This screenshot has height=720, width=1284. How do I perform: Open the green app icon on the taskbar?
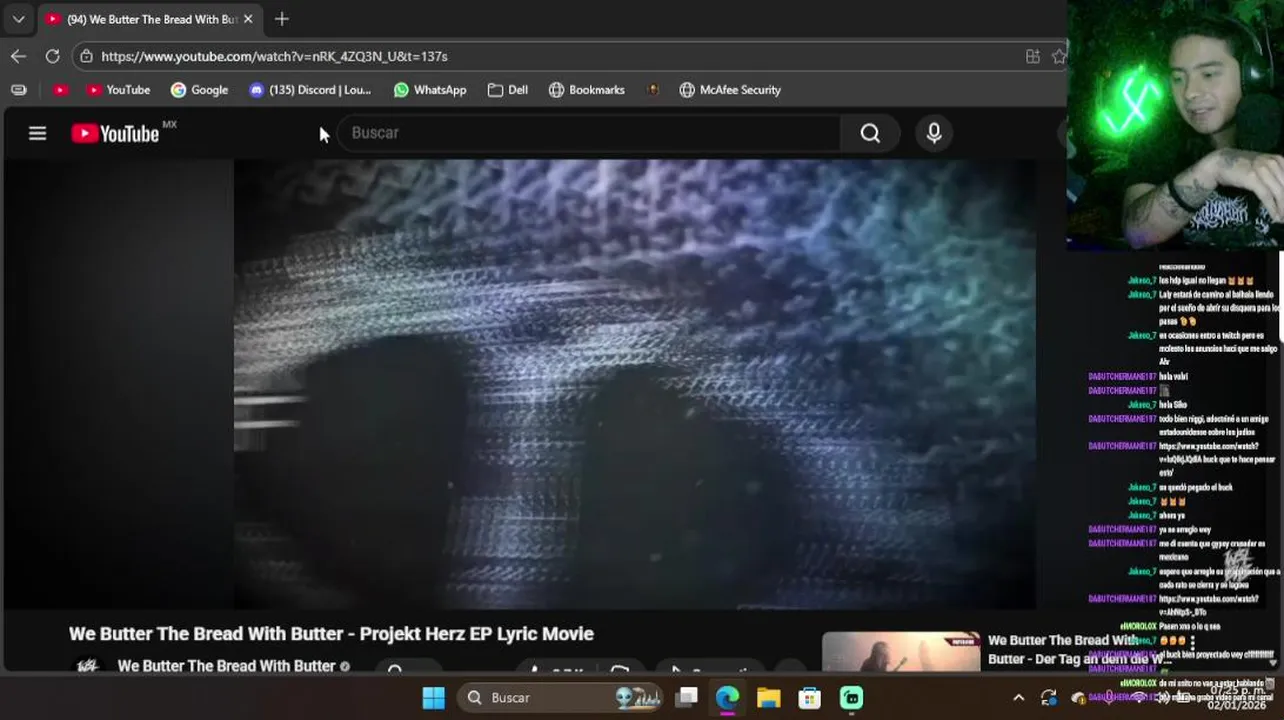tap(851, 698)
